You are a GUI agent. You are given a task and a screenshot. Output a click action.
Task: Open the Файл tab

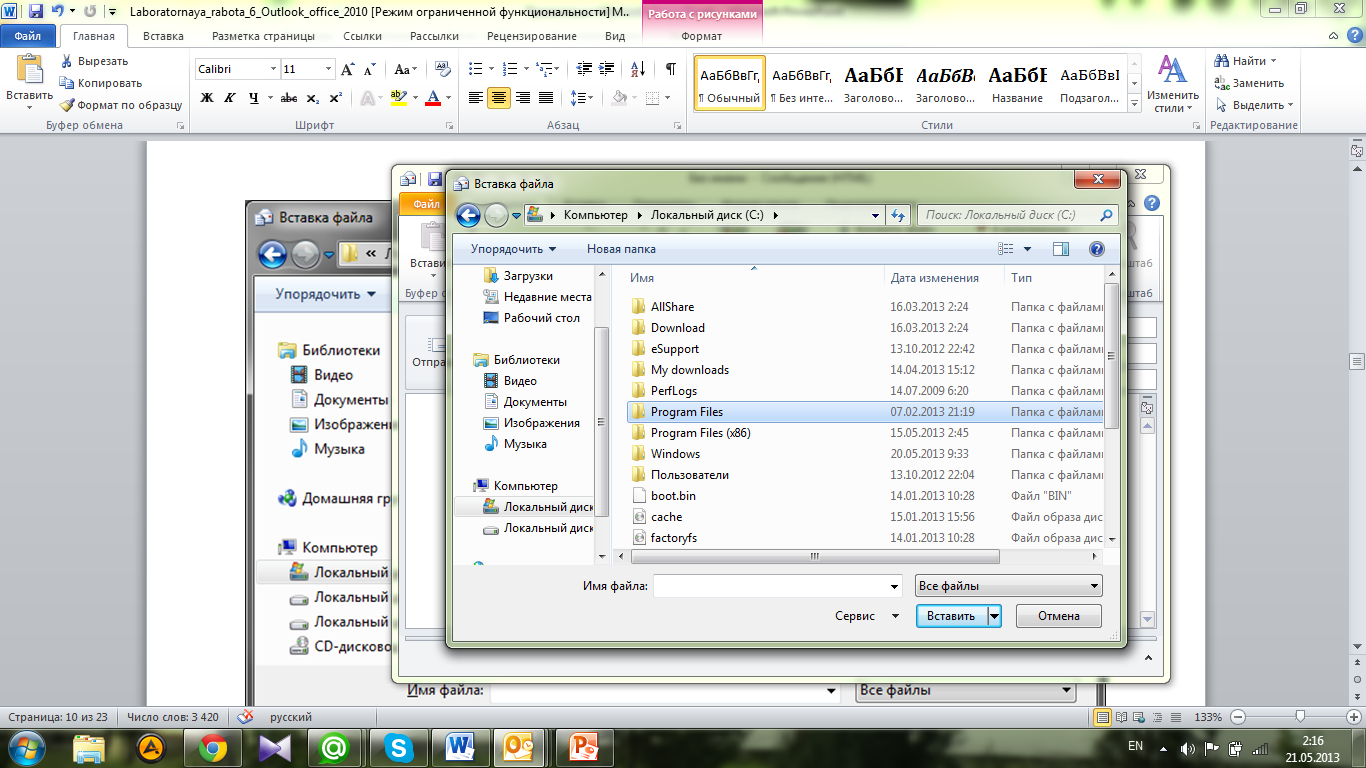pos(28,36)
